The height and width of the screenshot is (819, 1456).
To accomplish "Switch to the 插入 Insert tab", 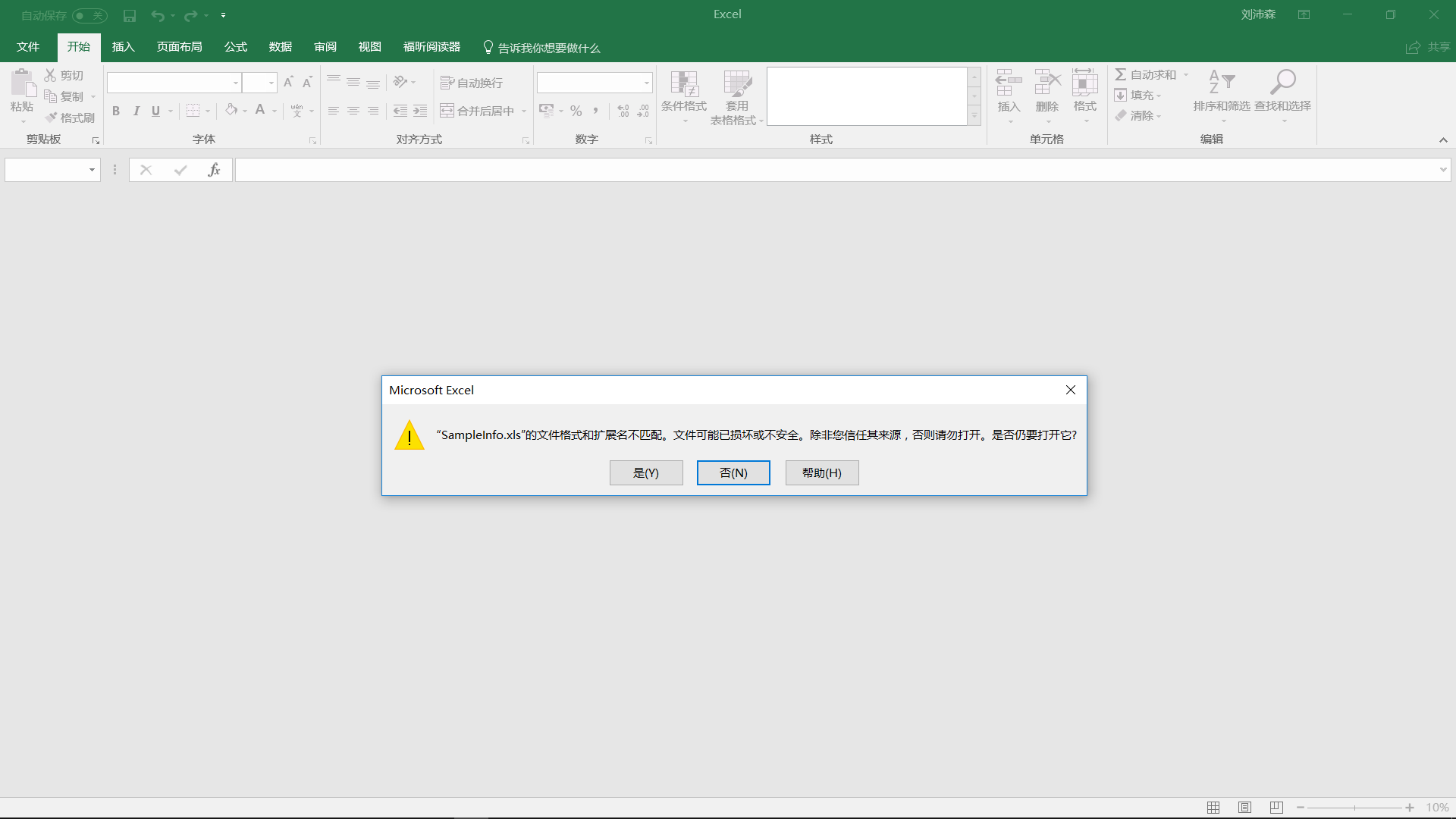I will 123,47.
